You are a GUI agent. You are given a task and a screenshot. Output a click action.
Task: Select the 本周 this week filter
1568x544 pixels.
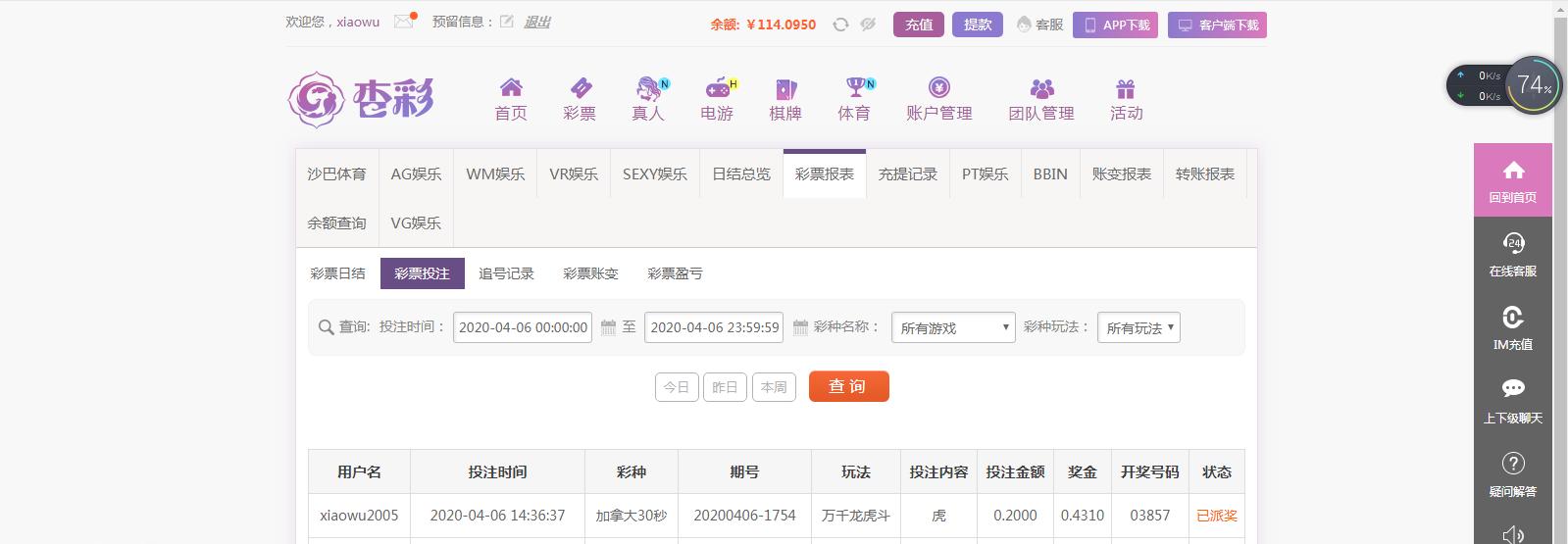tap(774, 387)
